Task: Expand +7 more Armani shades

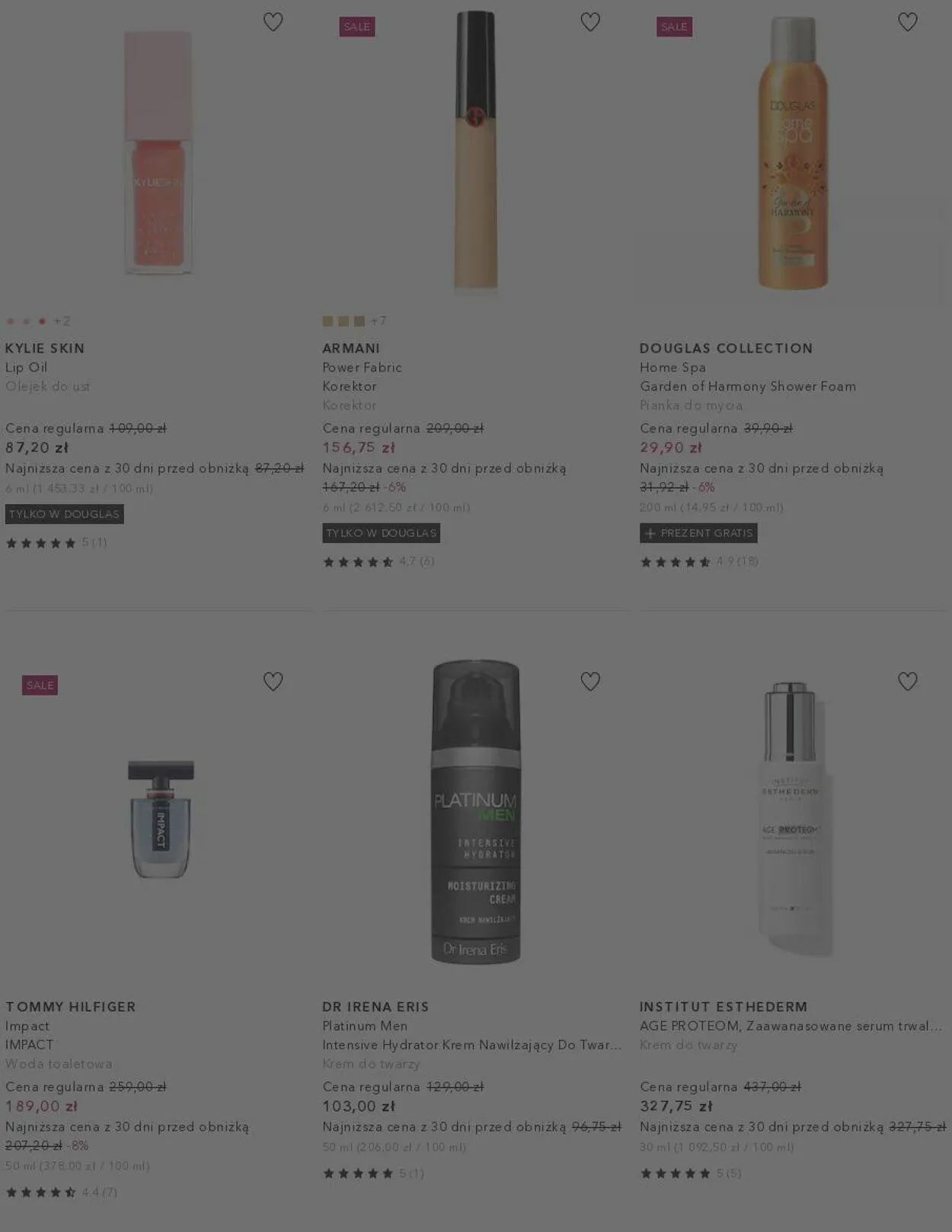Action: point(379,321)
